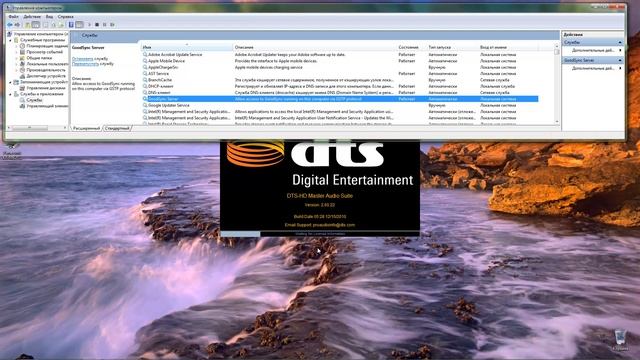Select the DNS-клиент service row
Screen dimensions: 640x360
click(x=340, y=93)
